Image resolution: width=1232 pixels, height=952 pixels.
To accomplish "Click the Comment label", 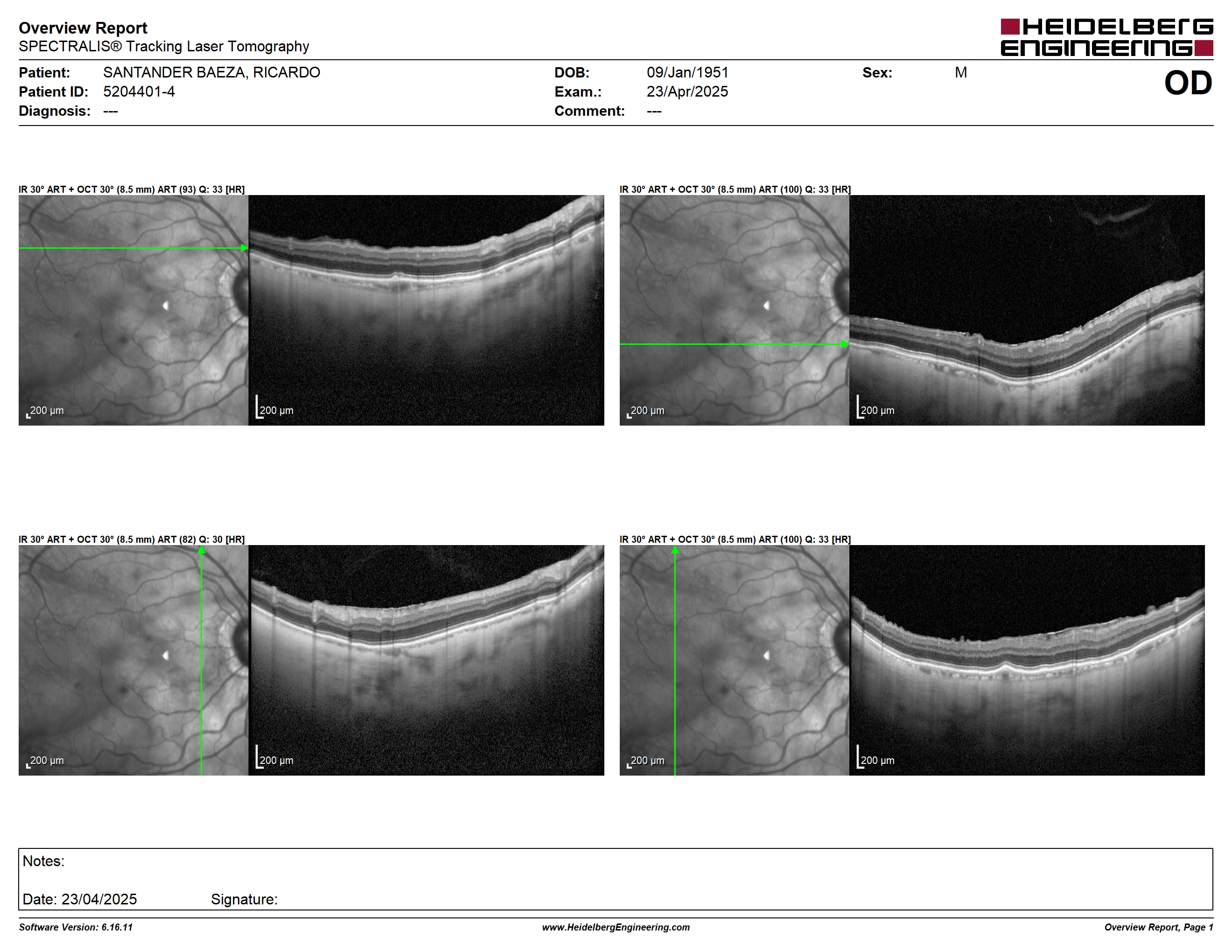I will [x=589, y=111].
